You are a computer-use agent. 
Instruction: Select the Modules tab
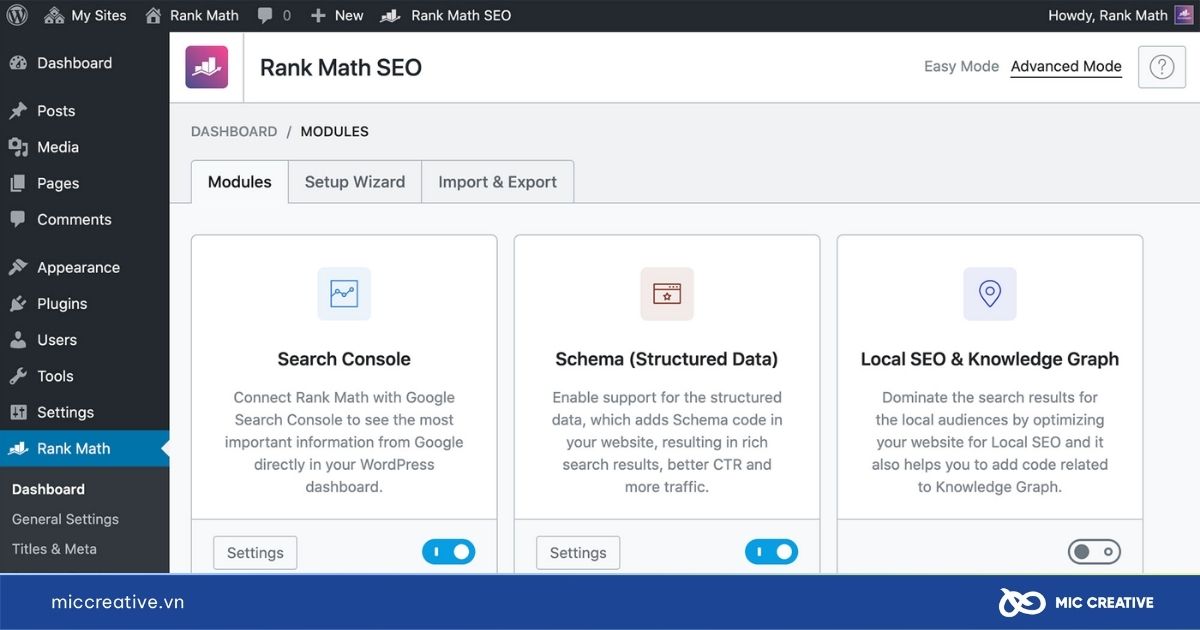[x=240, y=182]
